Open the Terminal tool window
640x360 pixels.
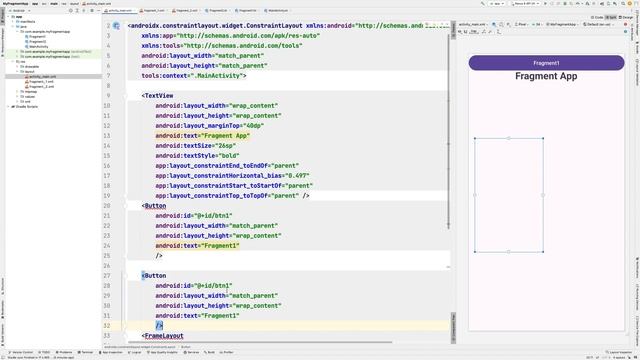tap(86, 352)
